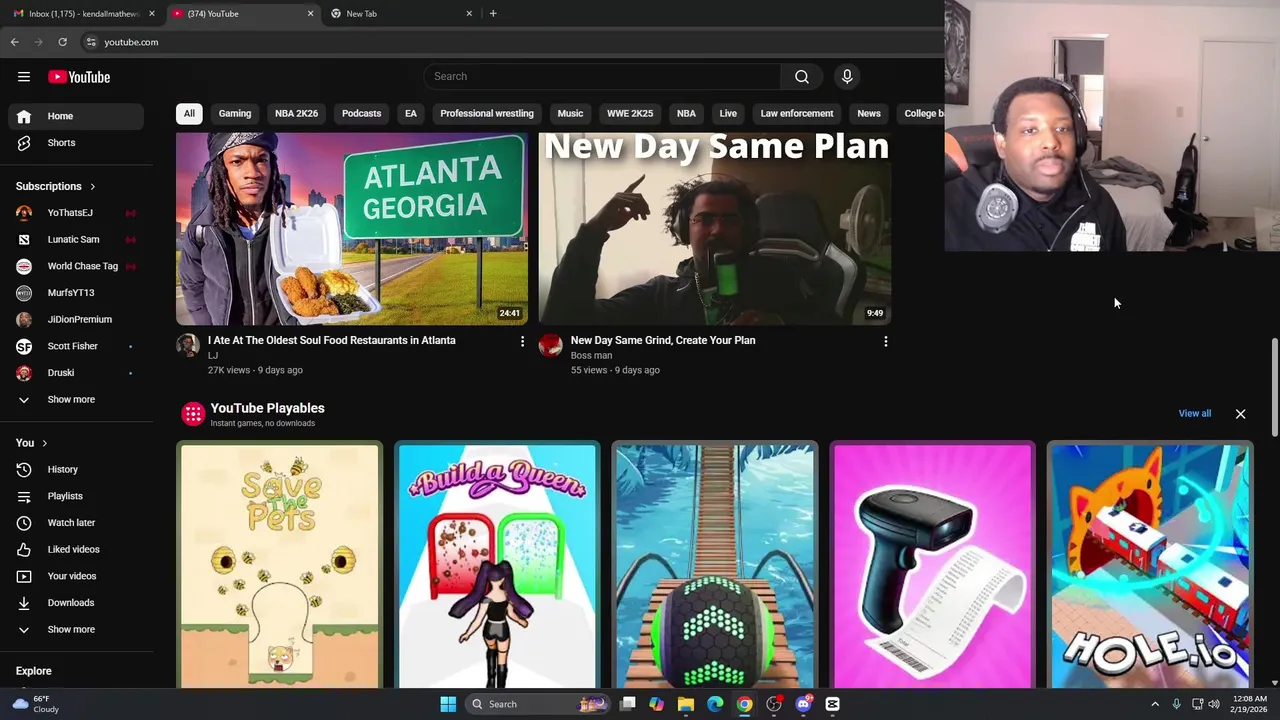Open Google Chrome from the taskbar

click(745, 704)
